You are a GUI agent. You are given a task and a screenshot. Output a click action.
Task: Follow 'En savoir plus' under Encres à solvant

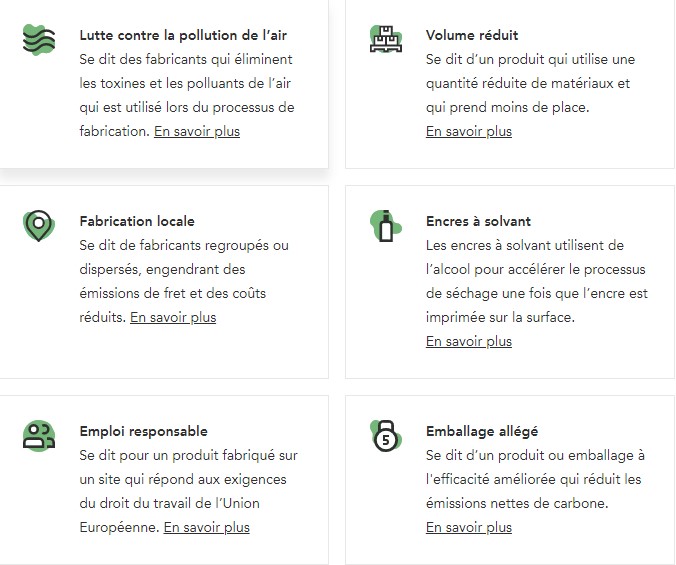468,341
